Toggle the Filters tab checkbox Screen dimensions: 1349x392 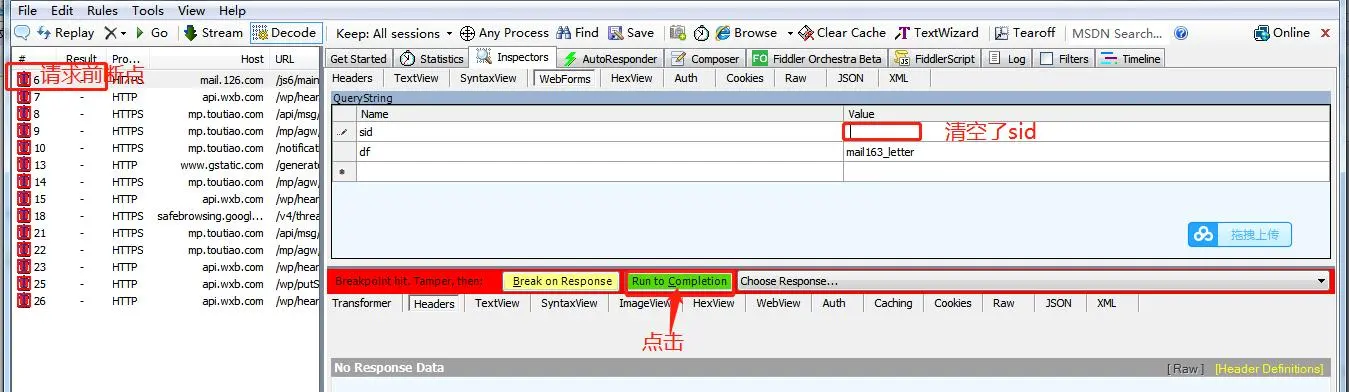point(1047,59)
